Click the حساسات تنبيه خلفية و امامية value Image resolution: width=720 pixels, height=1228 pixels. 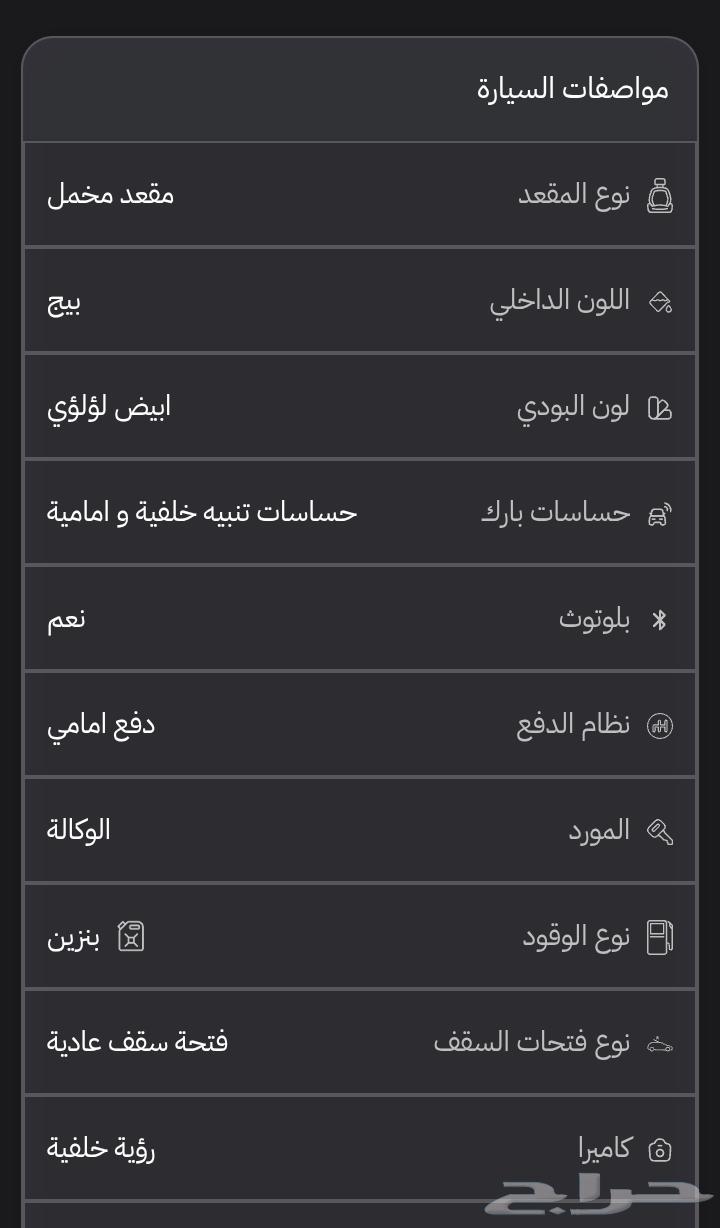click(202, 513)
